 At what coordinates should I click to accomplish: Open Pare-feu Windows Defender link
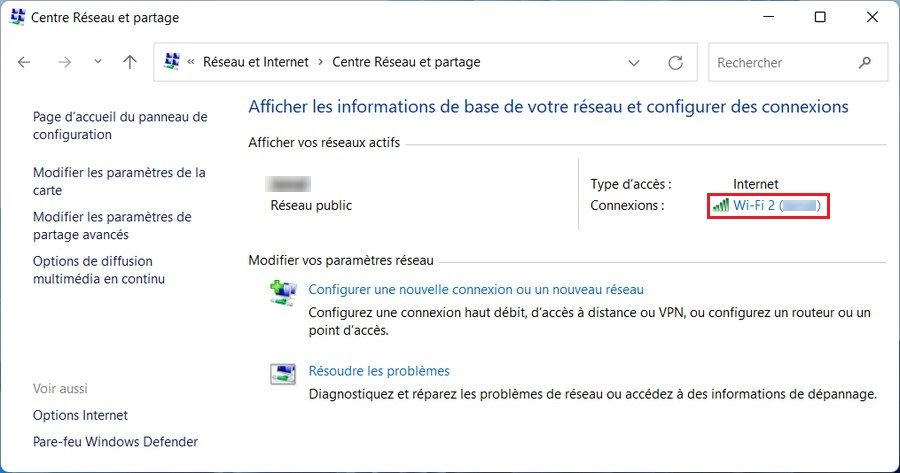coord(115,441)
